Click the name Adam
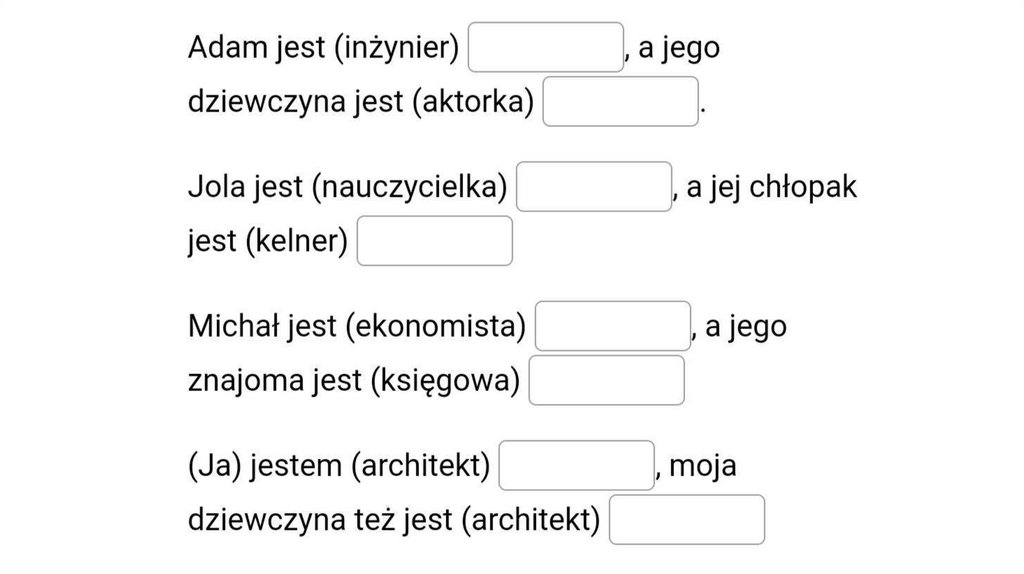 pos(226,48)
